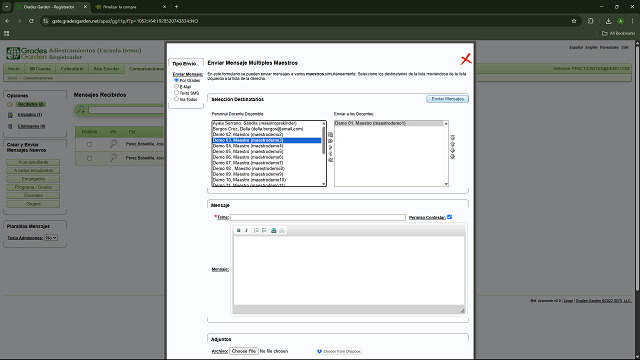This screenshot has width=640, height=360.
Task: Open the Comunicaciones menu tab
Action: click(146, 69)
